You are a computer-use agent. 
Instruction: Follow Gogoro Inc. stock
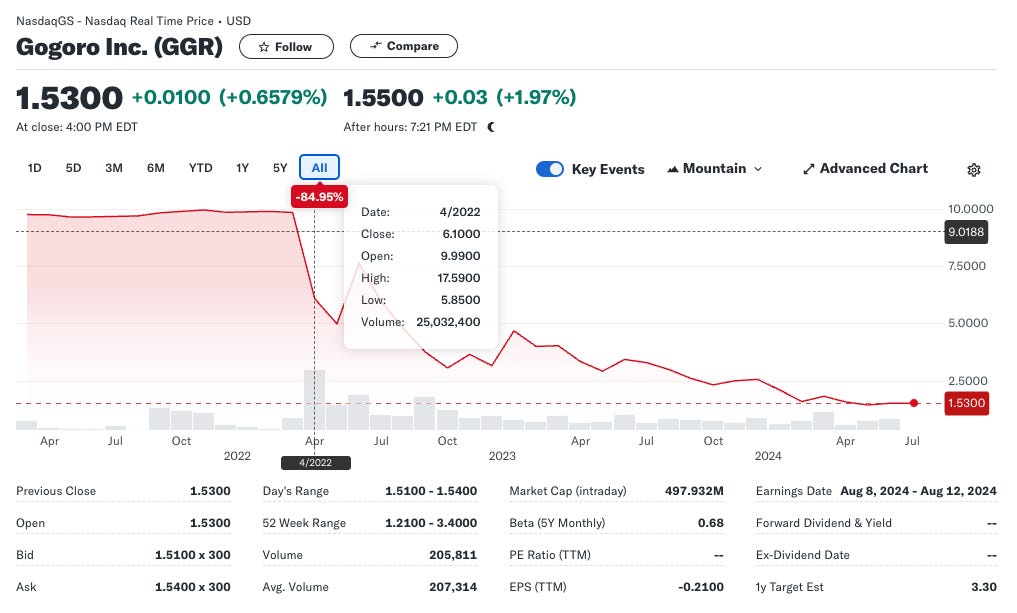pyautogui.click(x=286, y=47)
